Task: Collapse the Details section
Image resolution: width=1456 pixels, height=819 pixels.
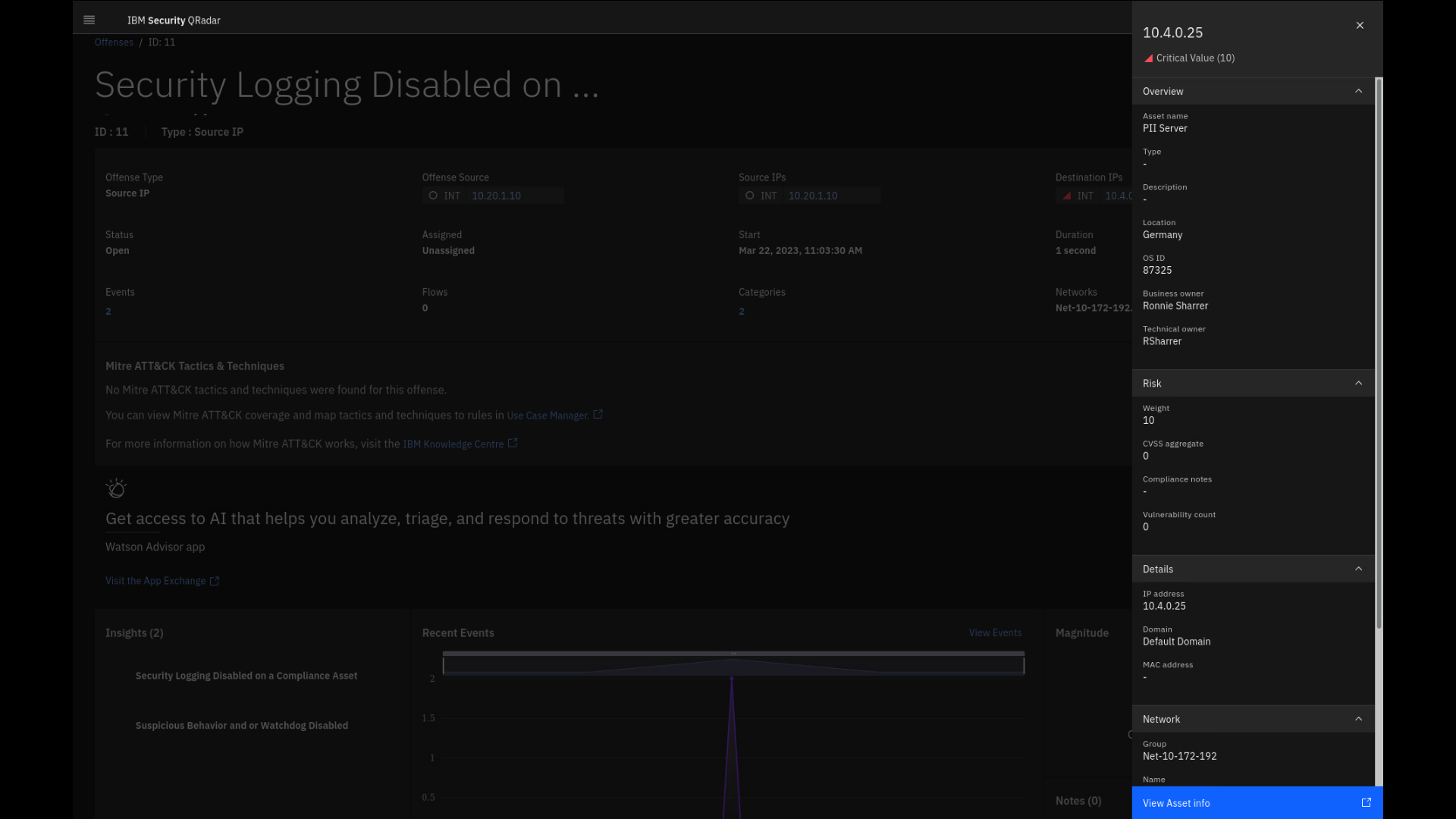Action: click(1358, 569)
